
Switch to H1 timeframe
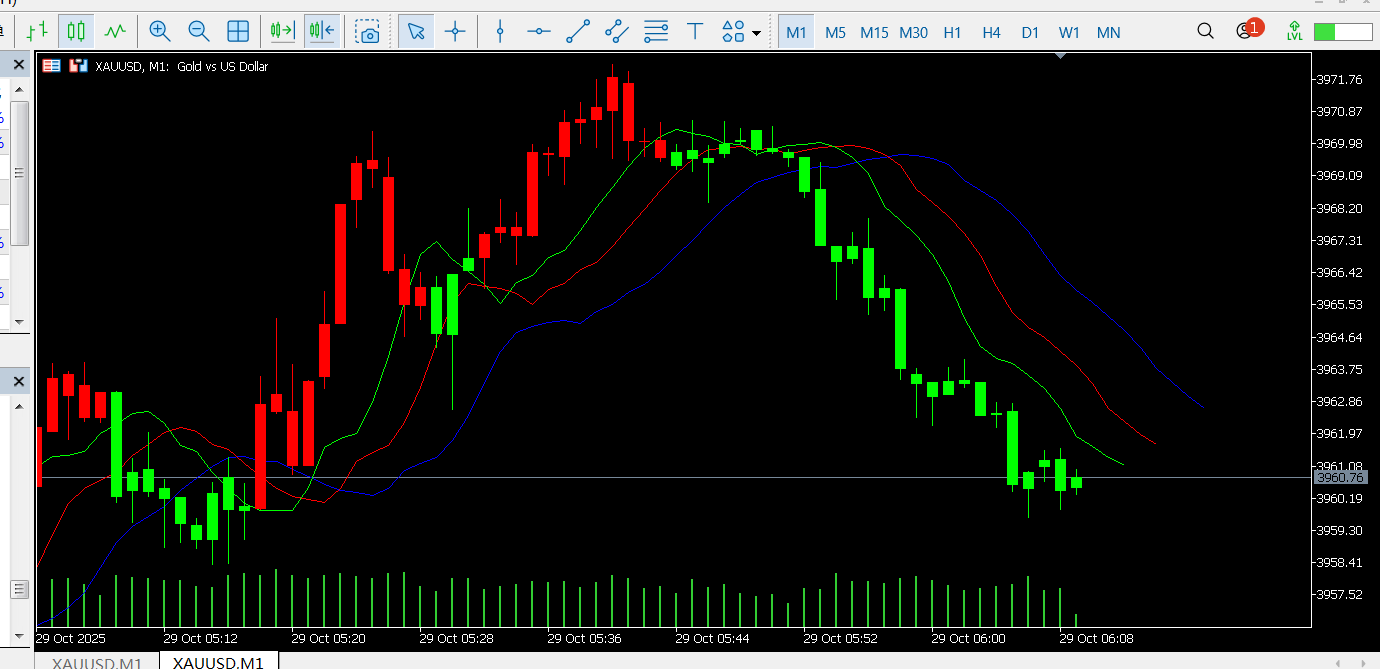(x=952, y=32)
